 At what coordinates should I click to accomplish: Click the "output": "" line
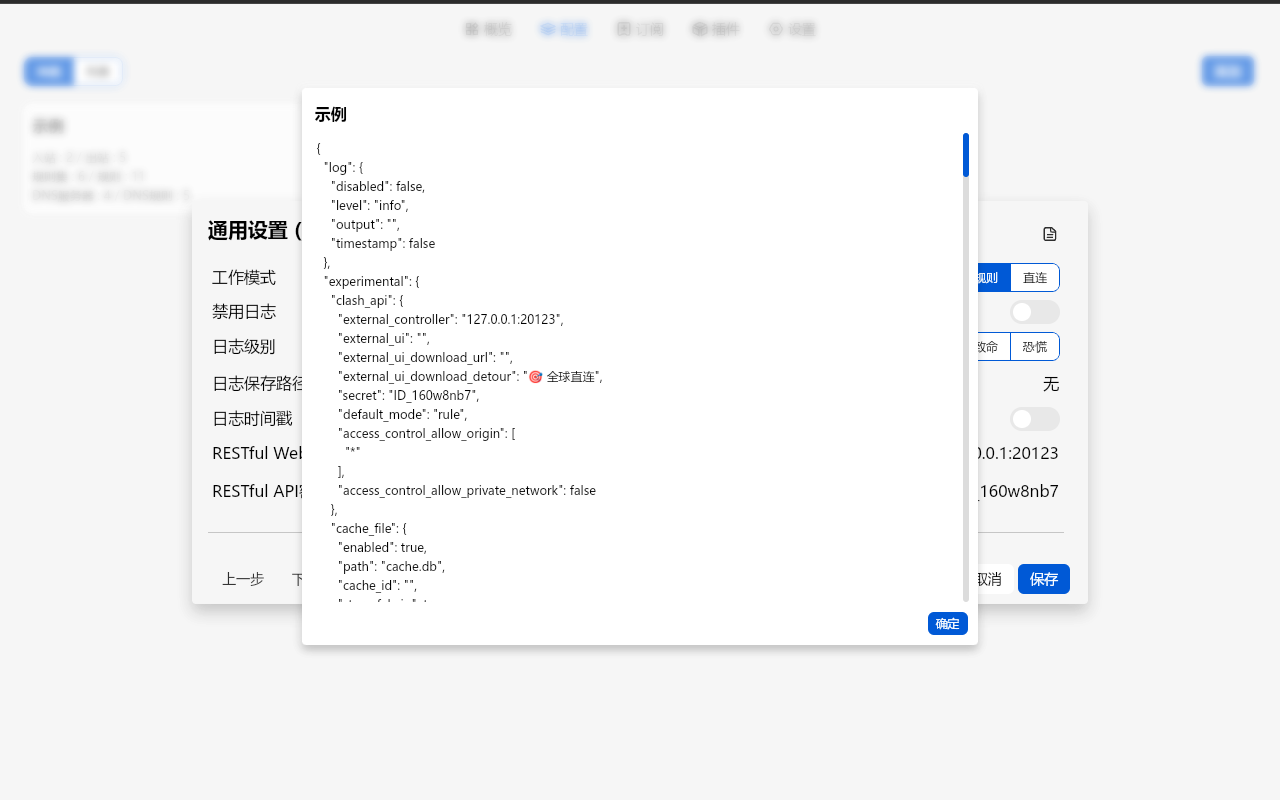(365, 224)
